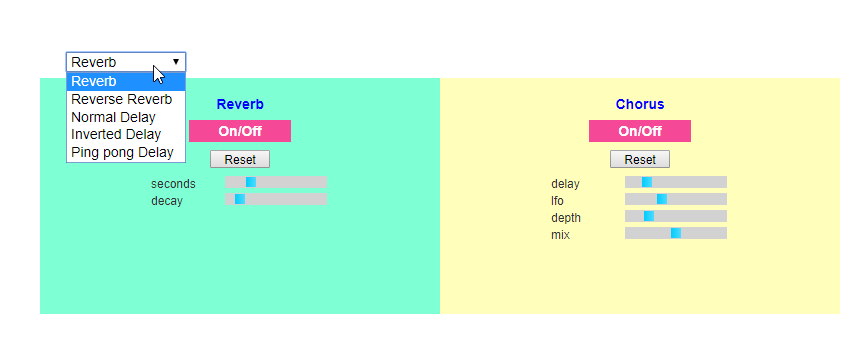
Task: Click the Reset button under Chorus
Action: (640, 159)
